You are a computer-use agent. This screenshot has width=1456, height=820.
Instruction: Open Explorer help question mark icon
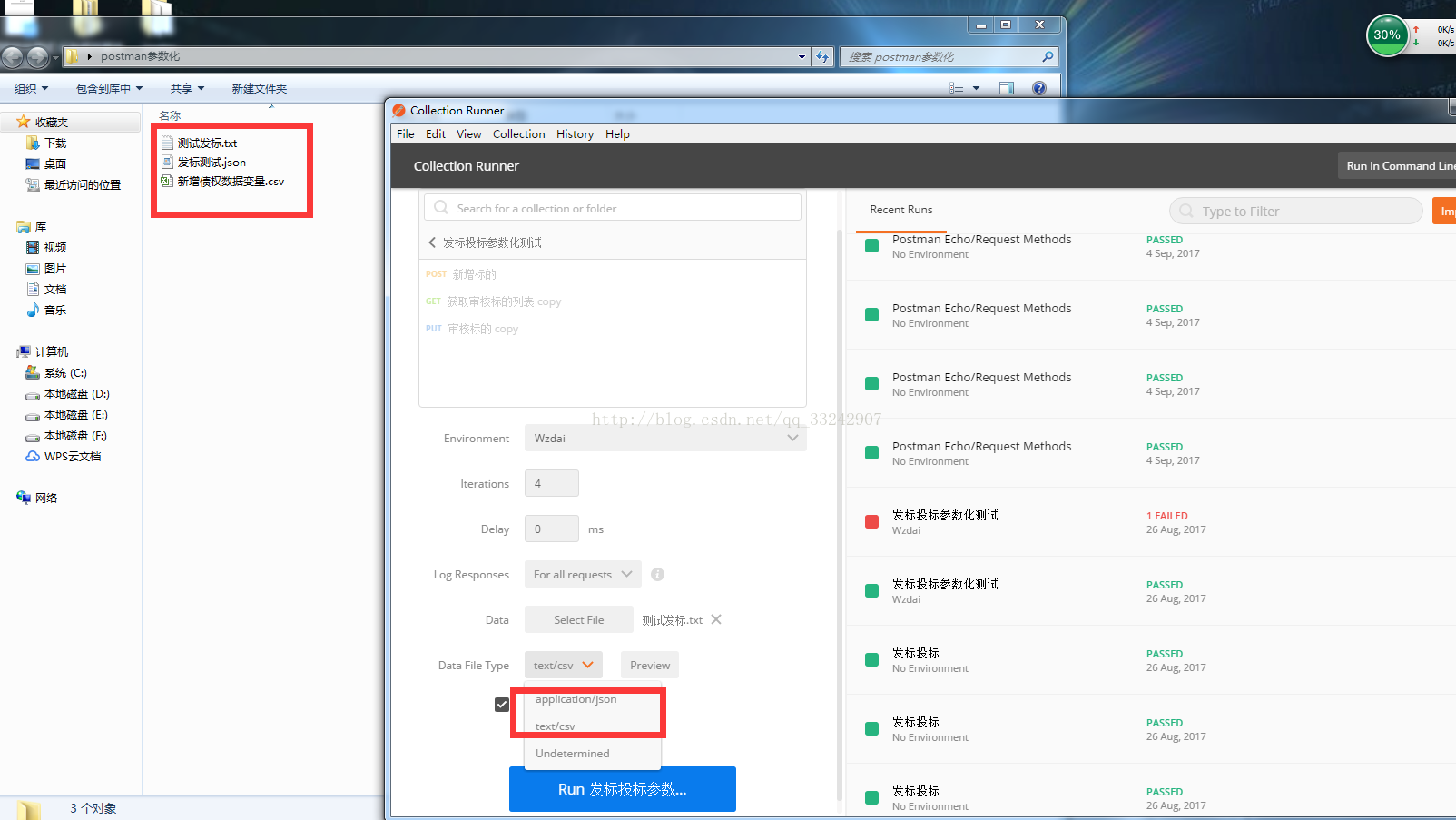click(x=1039, y=88)
